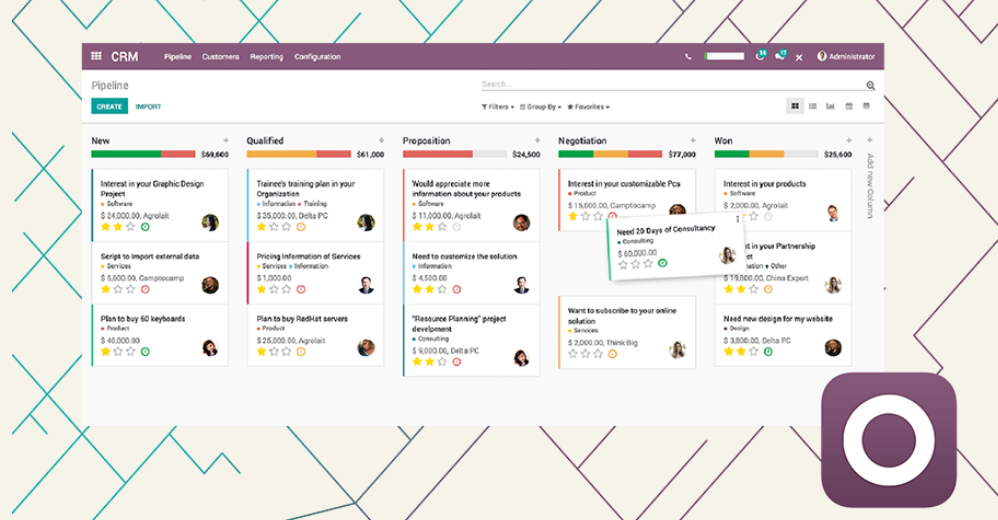Open the Reporting menu

pyautogui.click(x=266, y=57)
